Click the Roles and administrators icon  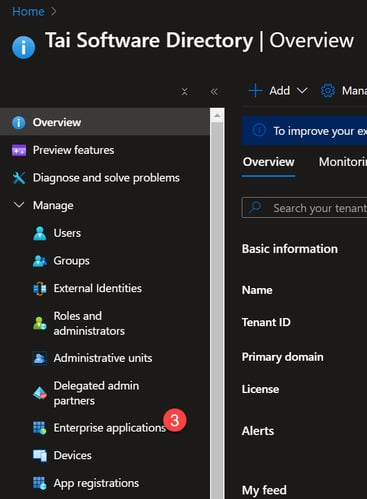[x=40, y=323]
